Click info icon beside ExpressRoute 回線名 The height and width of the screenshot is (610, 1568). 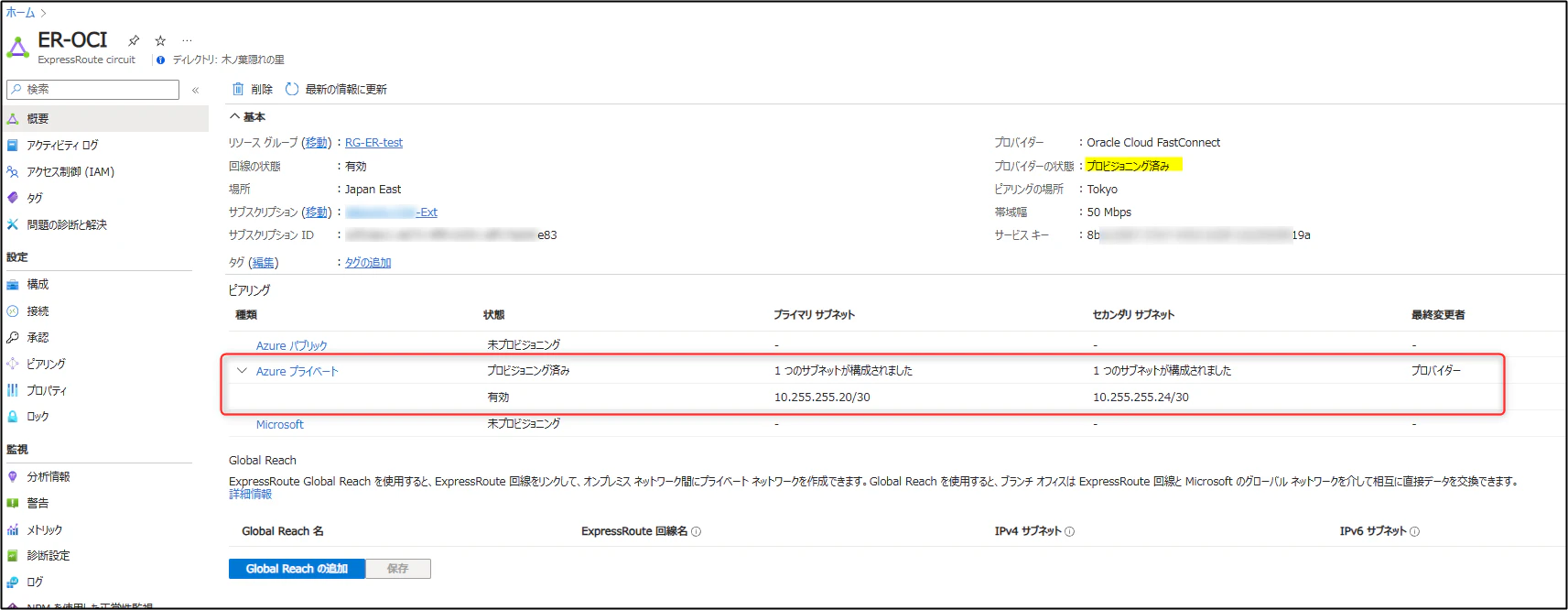[x=697, y=531]
